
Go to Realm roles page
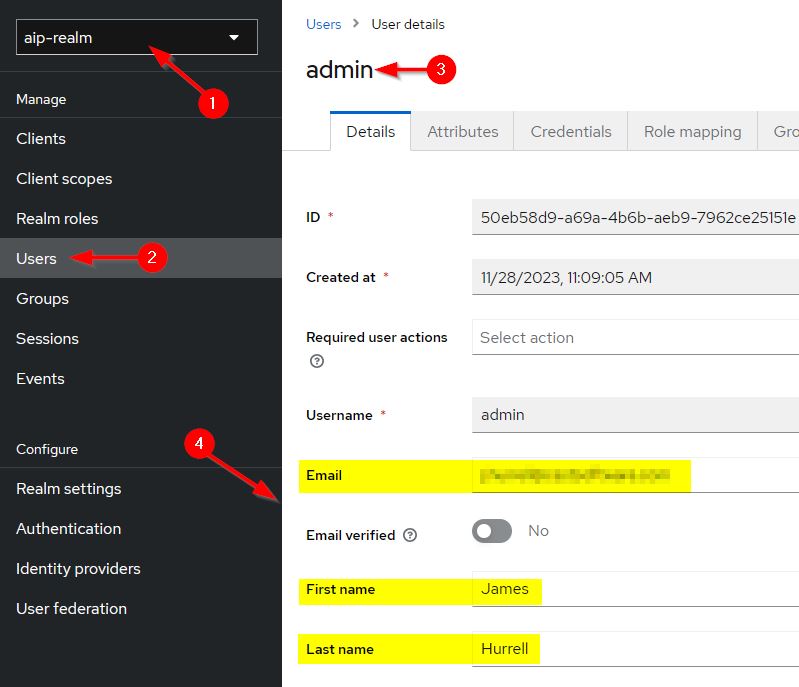[57, 219]
